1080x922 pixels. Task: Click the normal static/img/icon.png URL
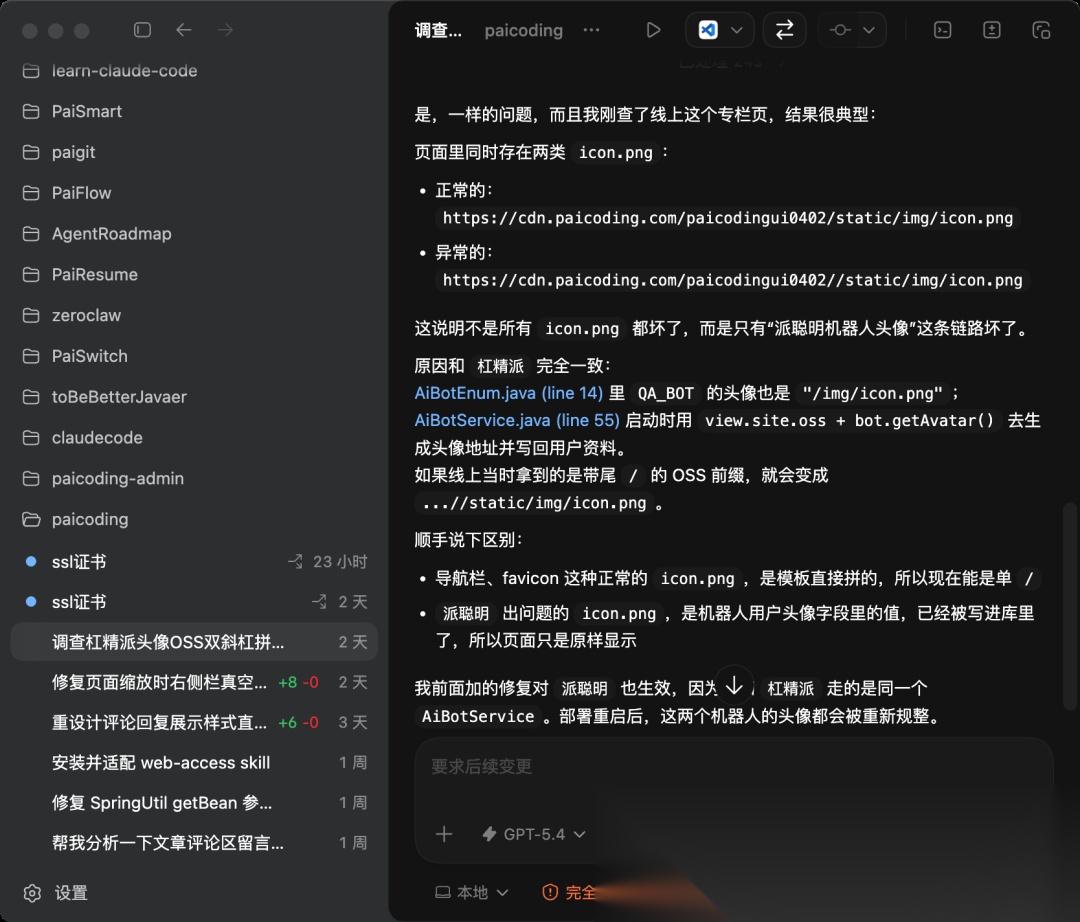(x=728, y=218)
